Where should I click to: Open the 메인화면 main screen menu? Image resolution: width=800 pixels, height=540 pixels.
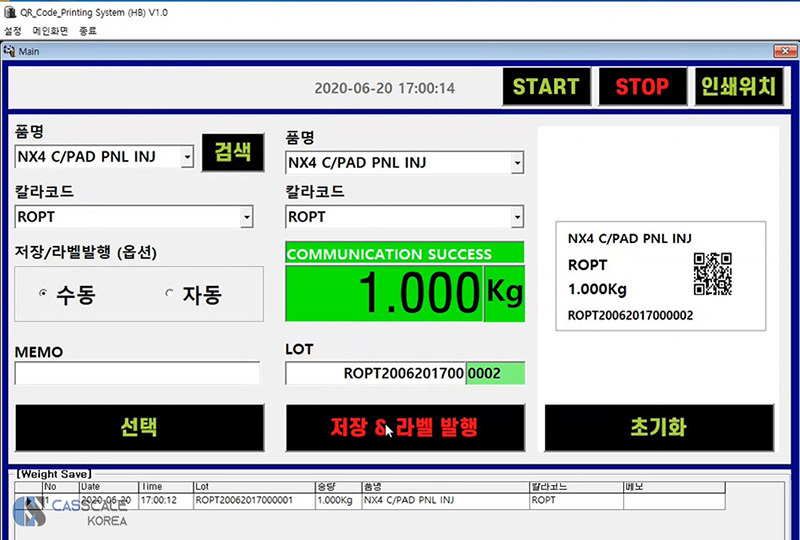coord(49,31)
